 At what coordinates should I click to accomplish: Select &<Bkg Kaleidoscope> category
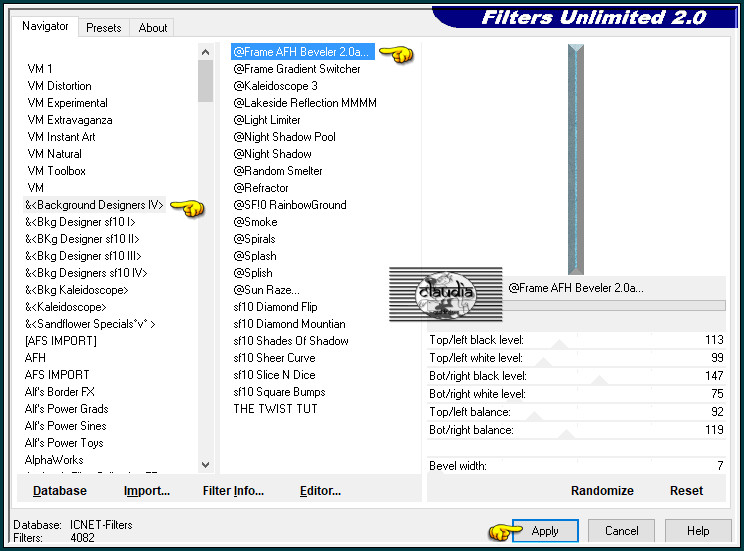pyautogui.click(x=76, y=290)
